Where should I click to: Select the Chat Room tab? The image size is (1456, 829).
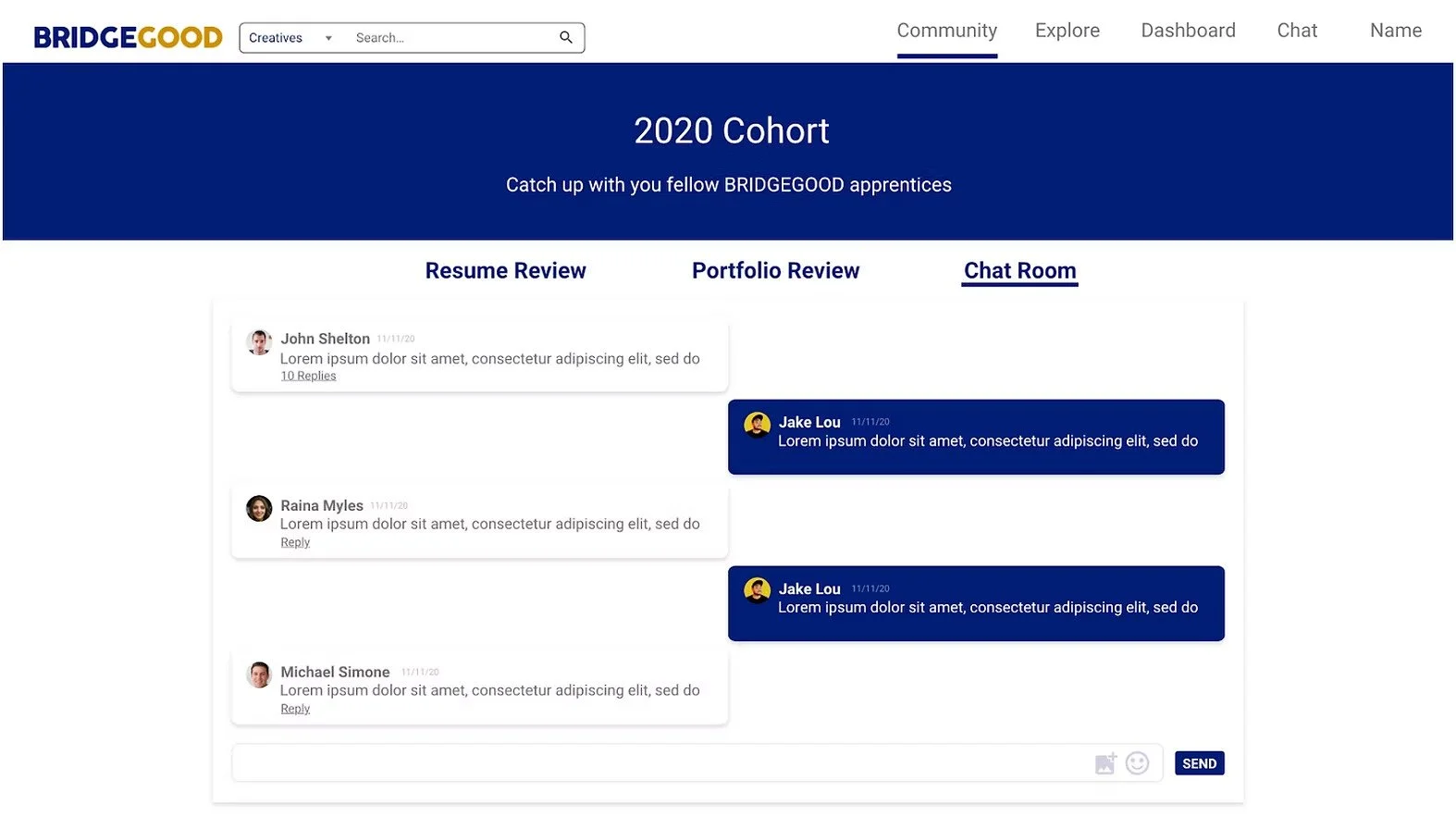1019,271
